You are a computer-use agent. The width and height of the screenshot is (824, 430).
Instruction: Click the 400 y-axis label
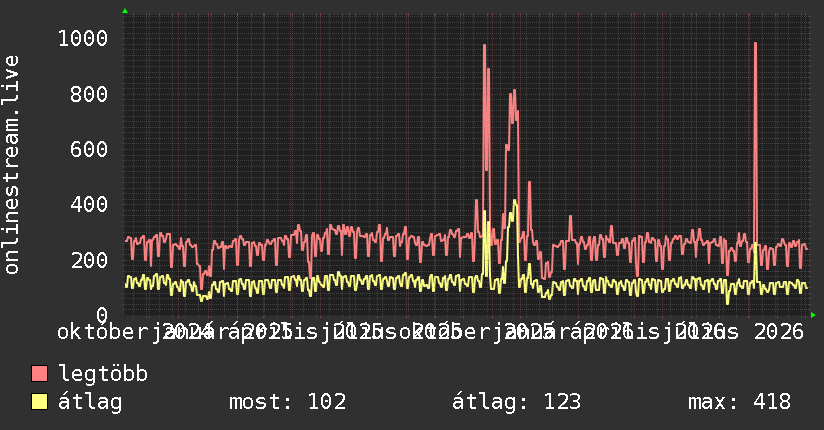click(x=89, y=204)
